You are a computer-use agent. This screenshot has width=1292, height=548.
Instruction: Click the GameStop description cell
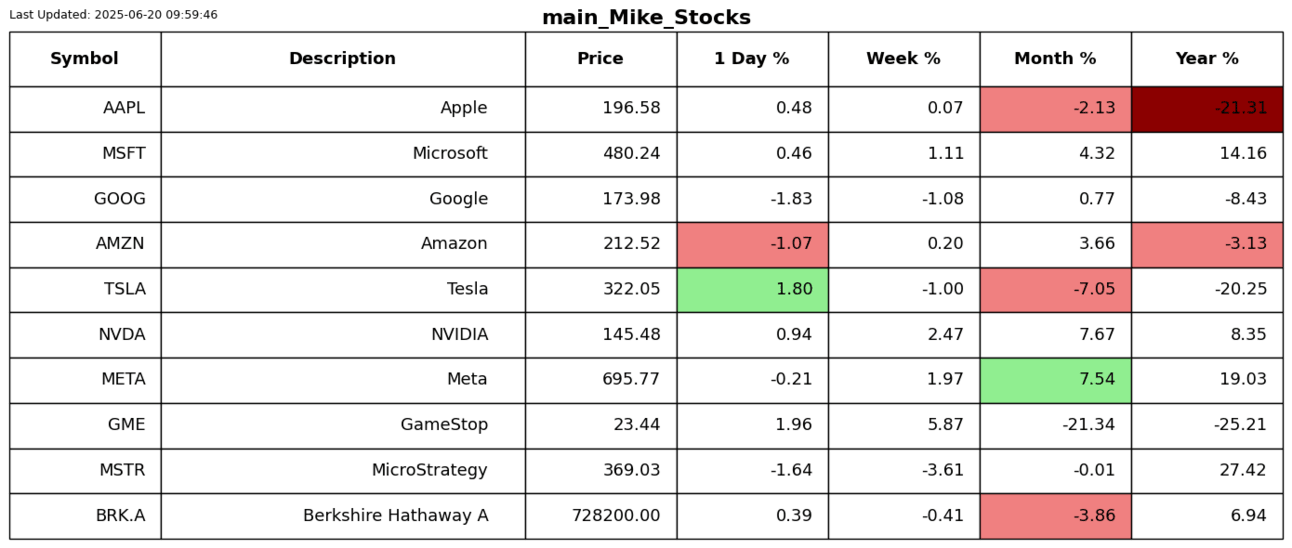point(342,425)
